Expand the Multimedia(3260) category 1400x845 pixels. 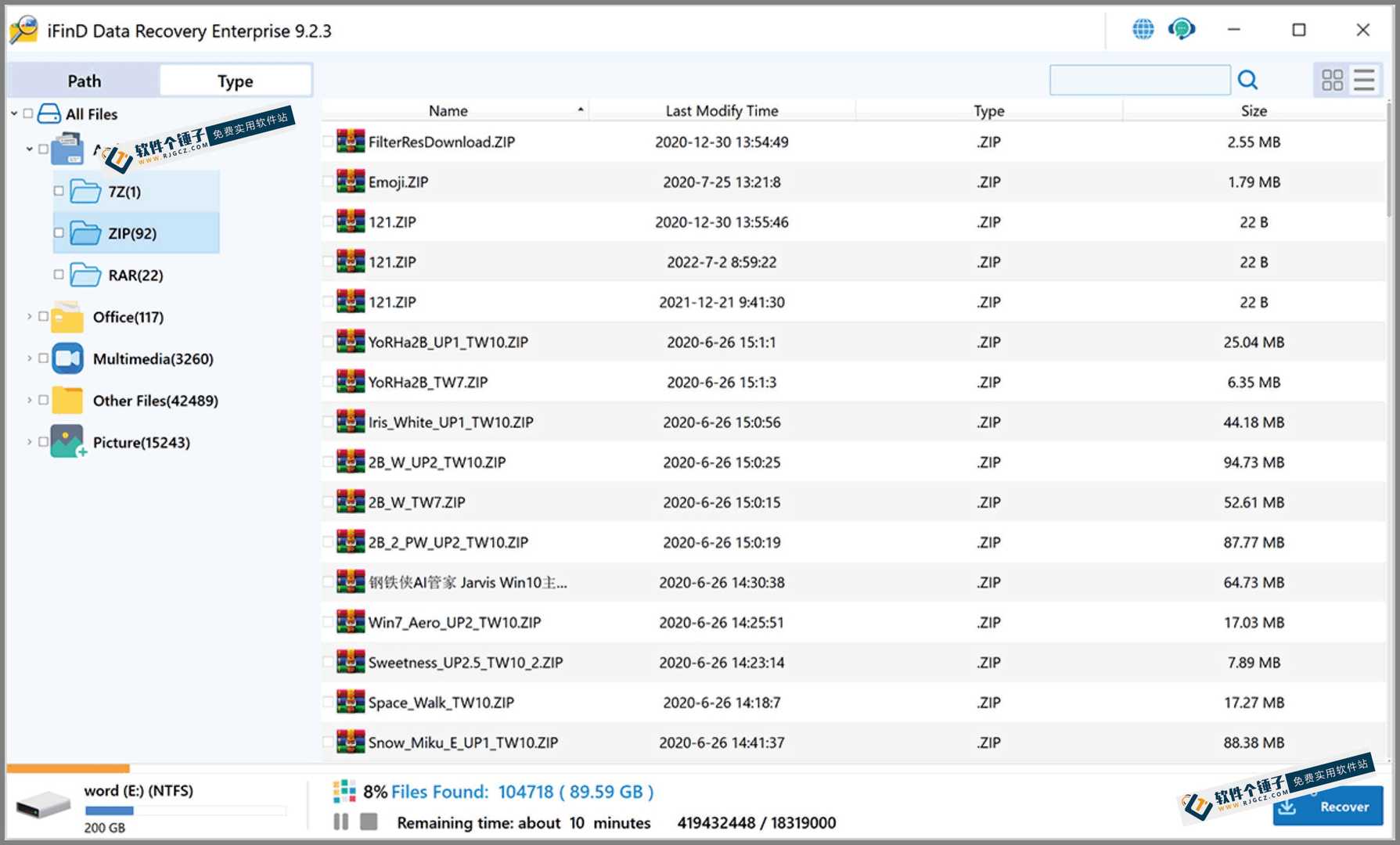coord(29,358)
